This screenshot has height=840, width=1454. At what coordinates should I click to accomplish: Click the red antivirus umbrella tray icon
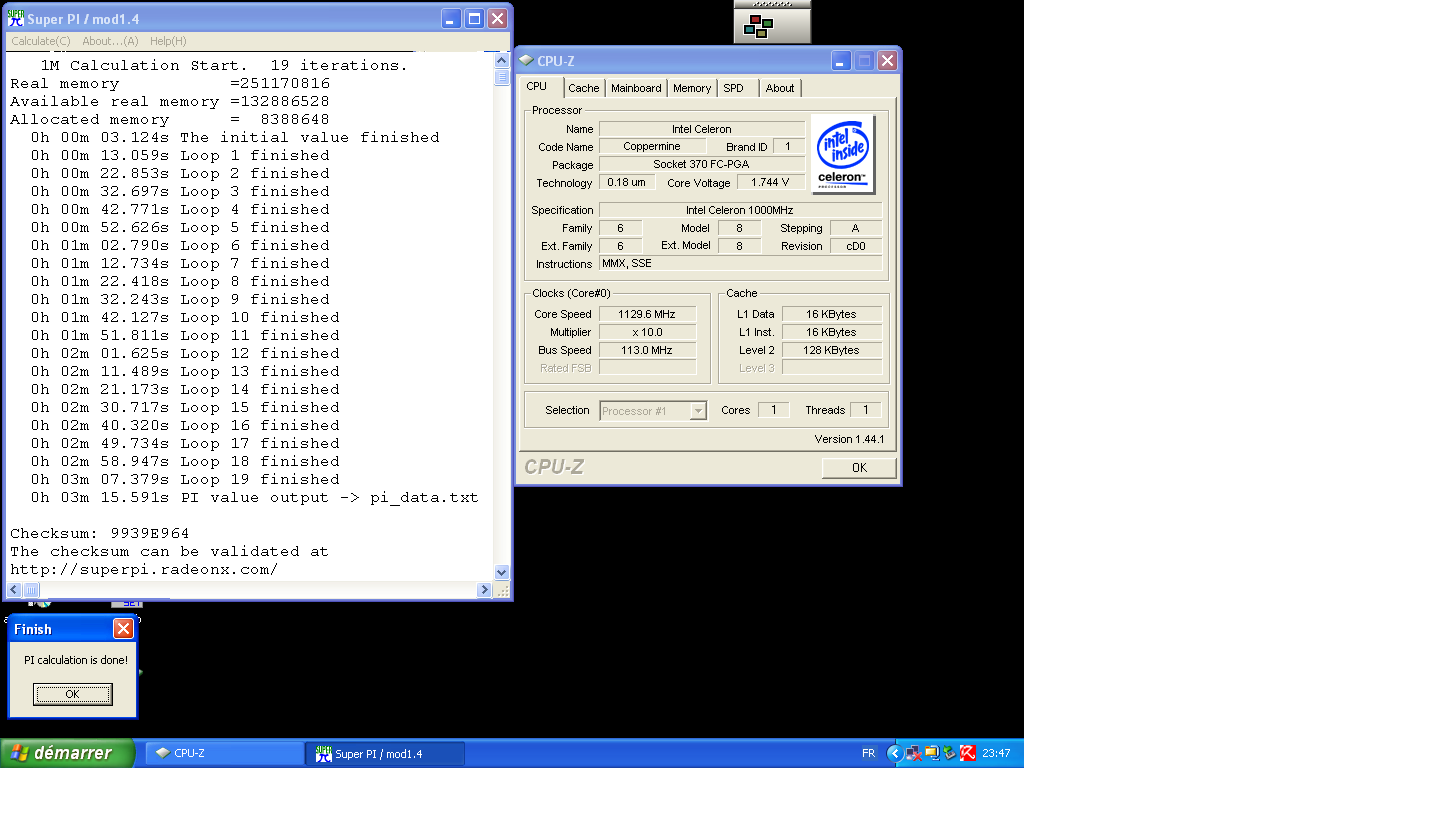coord(968,754)
